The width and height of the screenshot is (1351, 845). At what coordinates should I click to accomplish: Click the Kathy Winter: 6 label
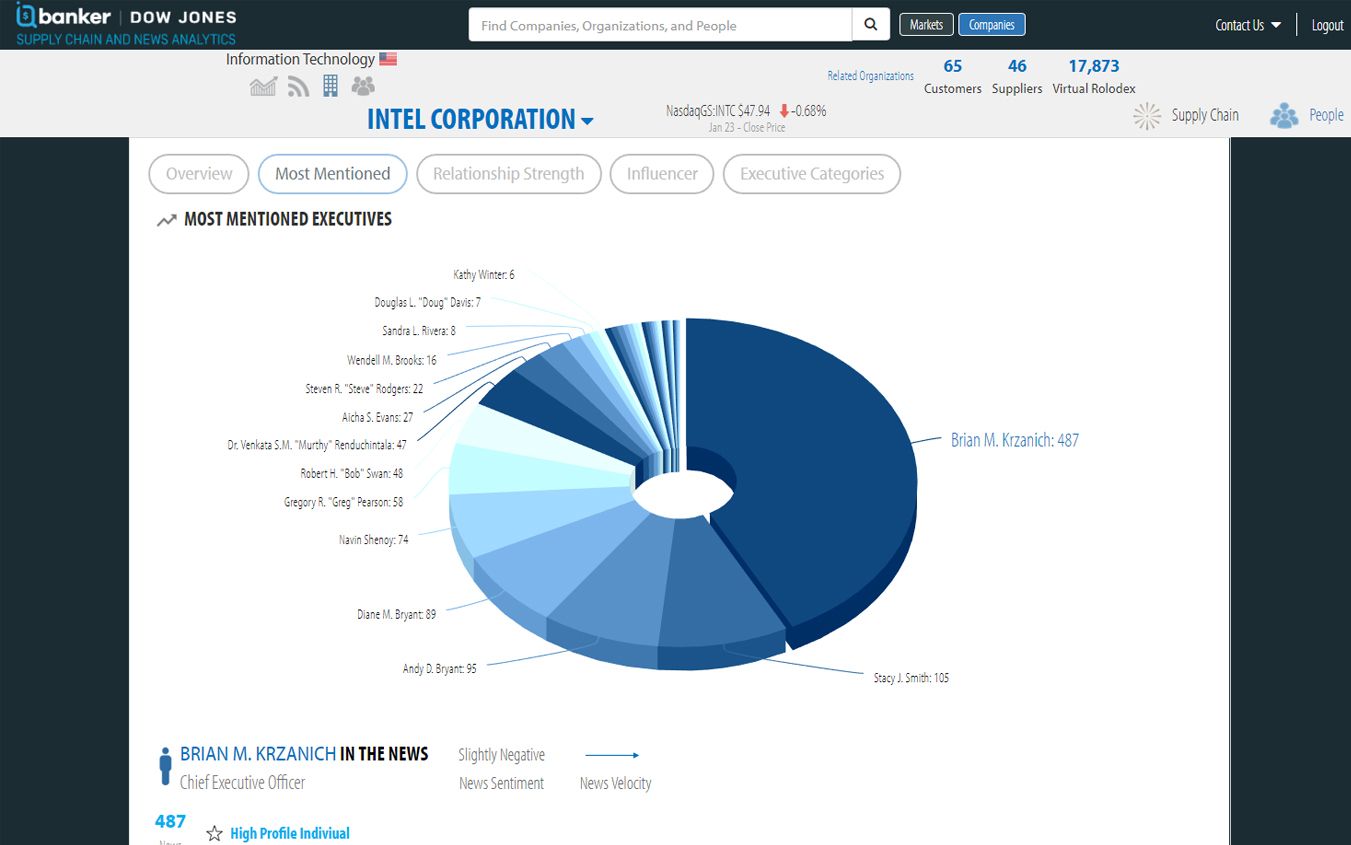tap(484, 275)
